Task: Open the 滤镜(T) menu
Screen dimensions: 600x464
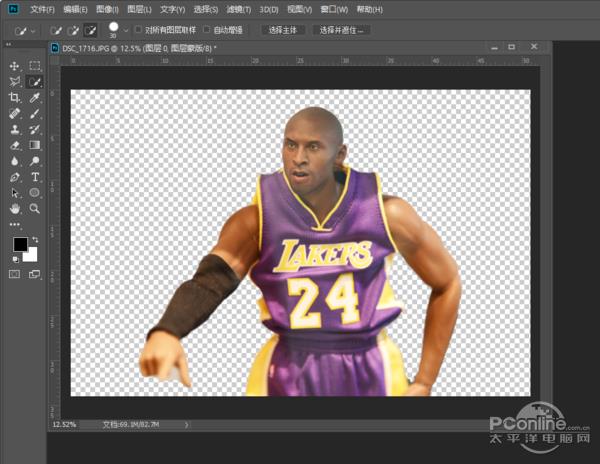Action: 239,9
